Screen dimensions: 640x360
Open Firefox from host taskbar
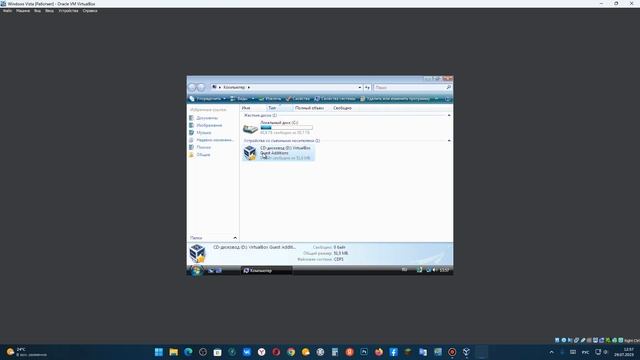(x=379, y=352)
